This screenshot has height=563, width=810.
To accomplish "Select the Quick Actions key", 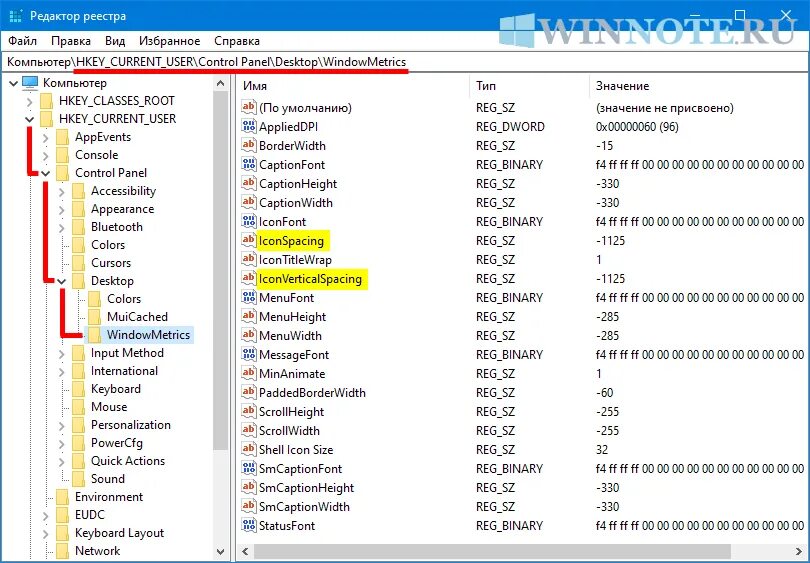I will (x=128, y=461).
